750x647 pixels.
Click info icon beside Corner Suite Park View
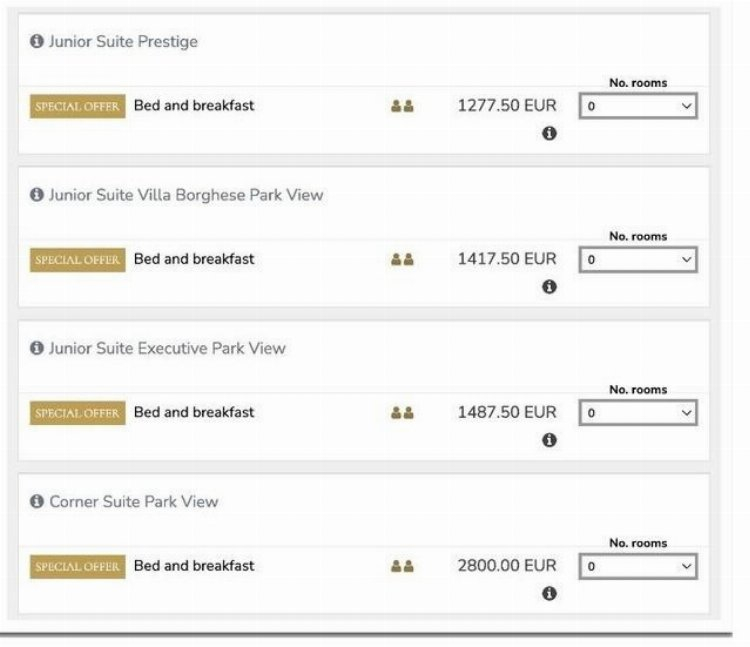point(37,501)
